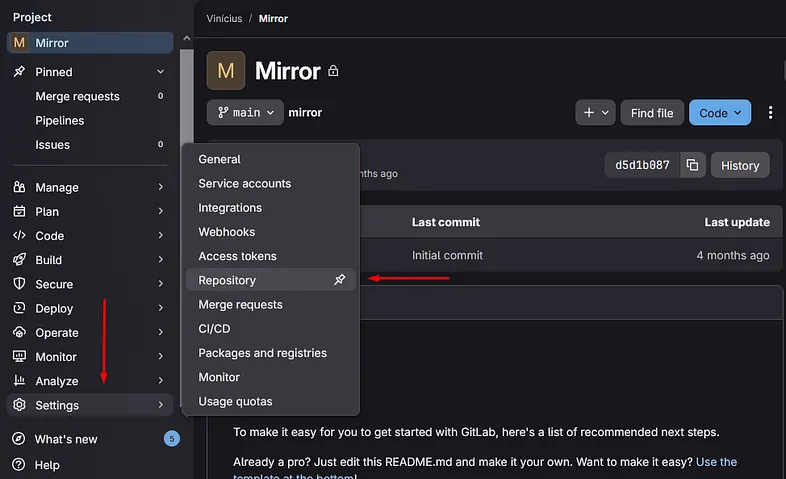Click the Mirror breadcrumb link
The image size is (786, 479).
click(273, 19)
